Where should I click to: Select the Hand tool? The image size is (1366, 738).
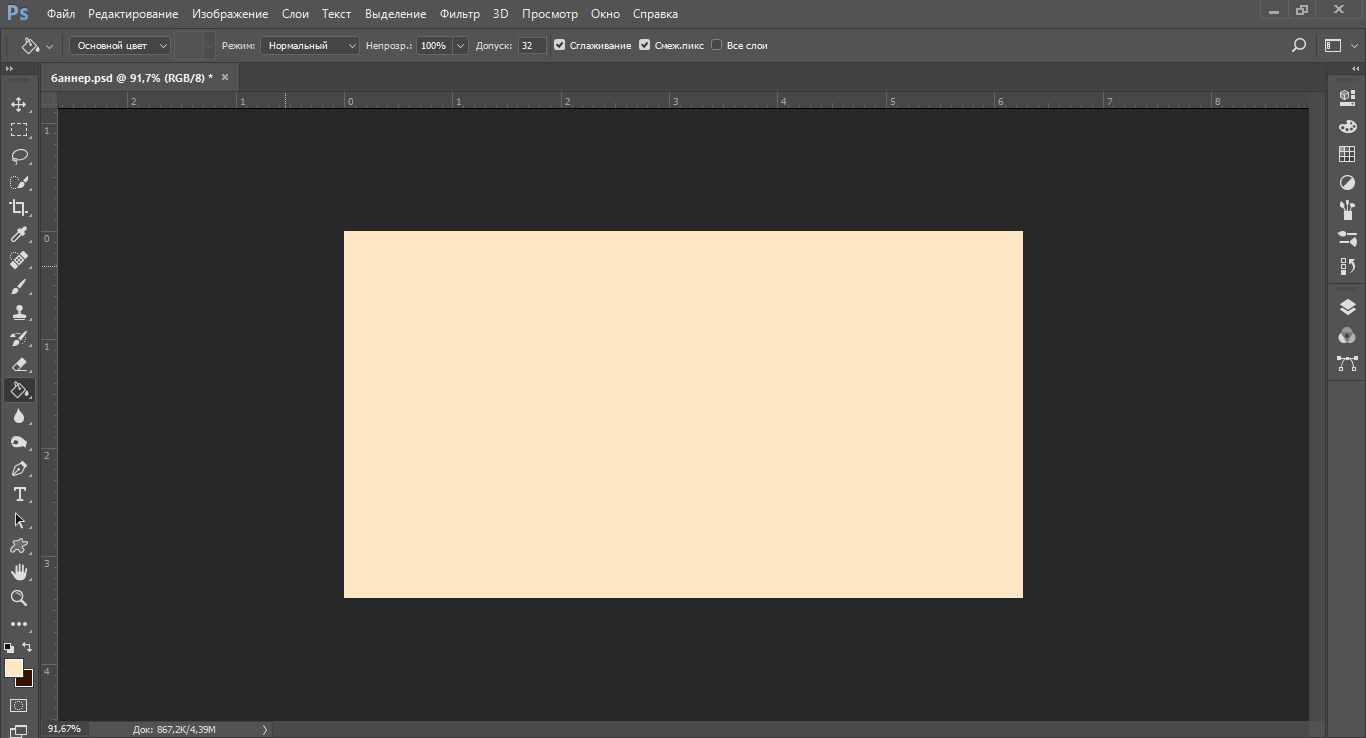19,572
